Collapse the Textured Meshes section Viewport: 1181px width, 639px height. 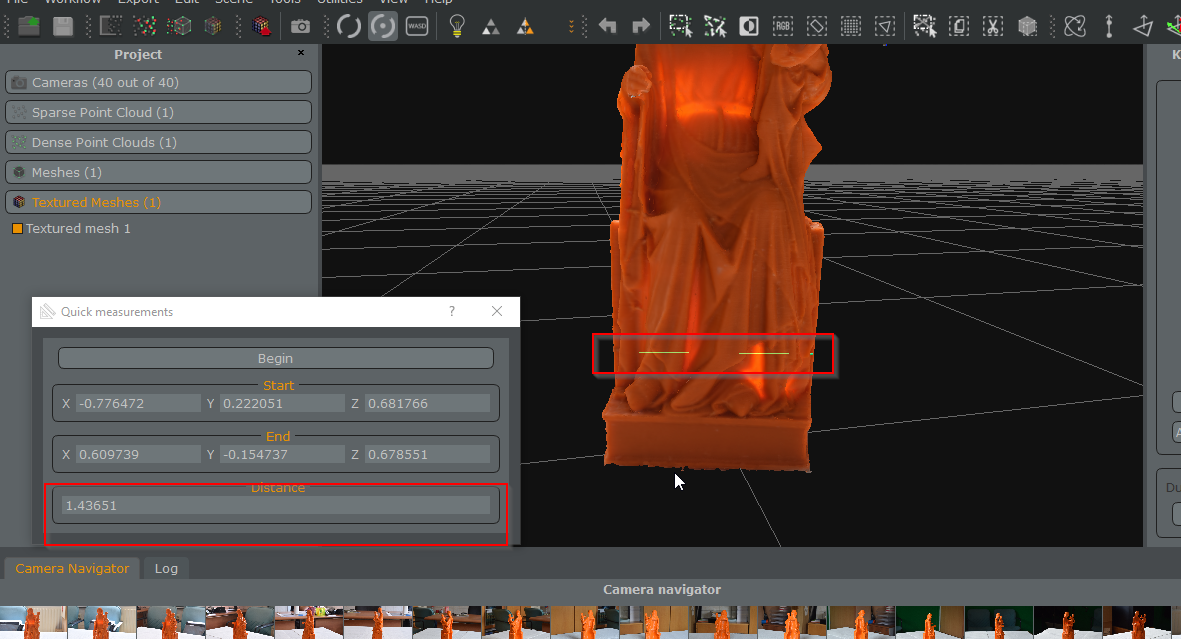pyautogui.click(x=158, y=202)
